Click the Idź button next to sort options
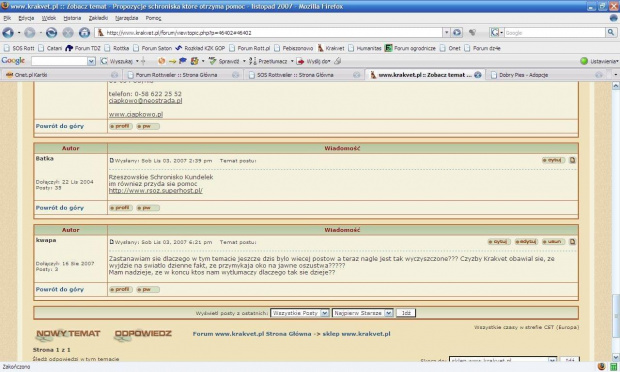The width and height of the screenshot is (620, 372). tap(406, 313)
